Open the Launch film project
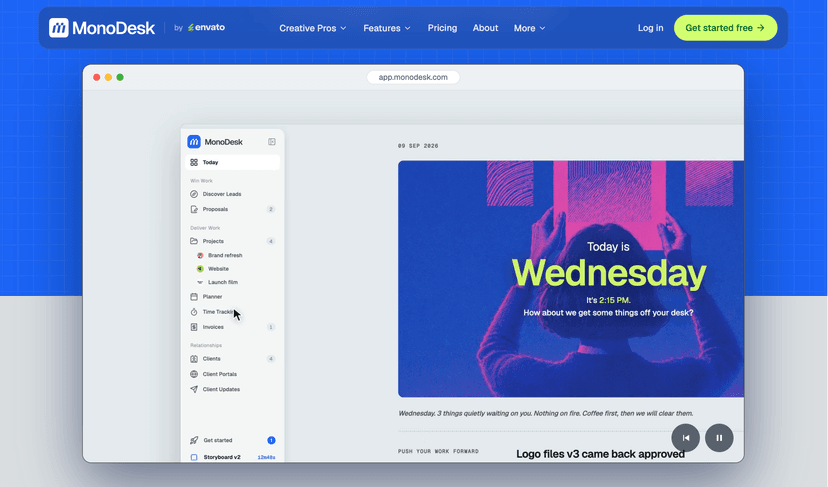828x487 pixels. [x=222, y=282]
